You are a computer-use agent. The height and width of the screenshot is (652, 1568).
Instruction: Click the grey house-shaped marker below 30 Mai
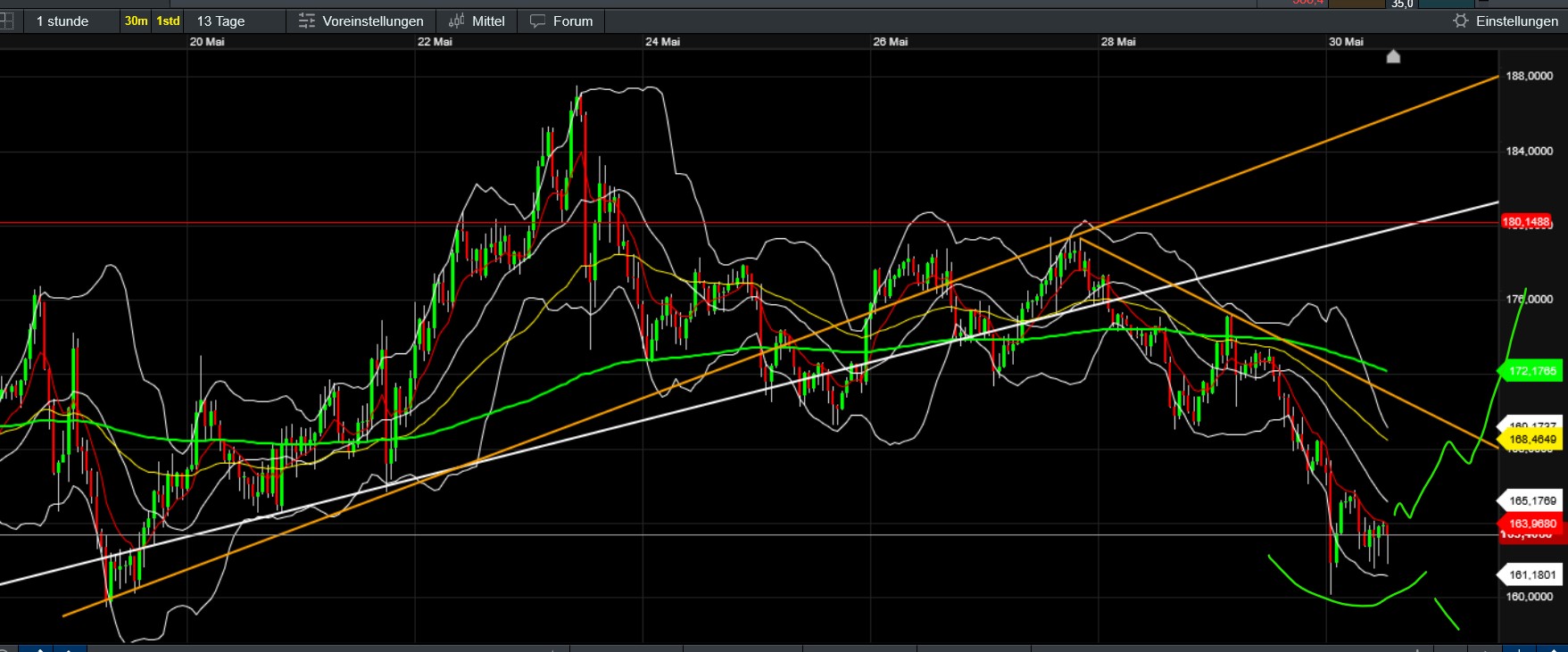point(1393,57)
